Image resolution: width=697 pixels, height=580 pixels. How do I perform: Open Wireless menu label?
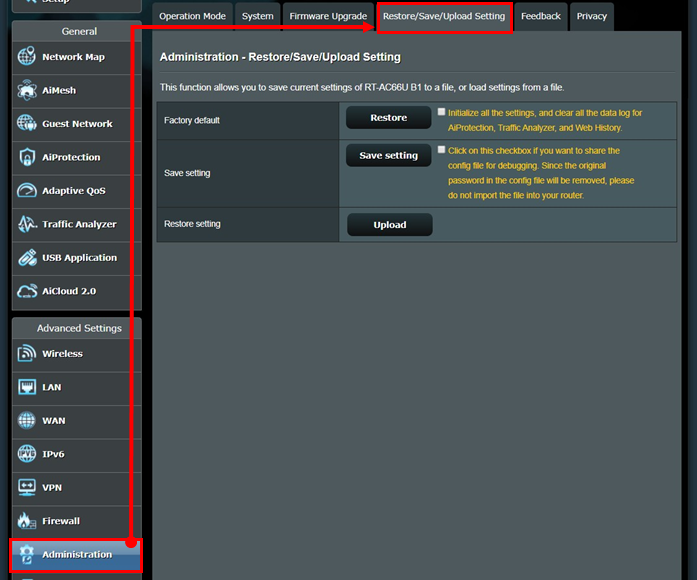pyautogui.click(x=62, y=354)
